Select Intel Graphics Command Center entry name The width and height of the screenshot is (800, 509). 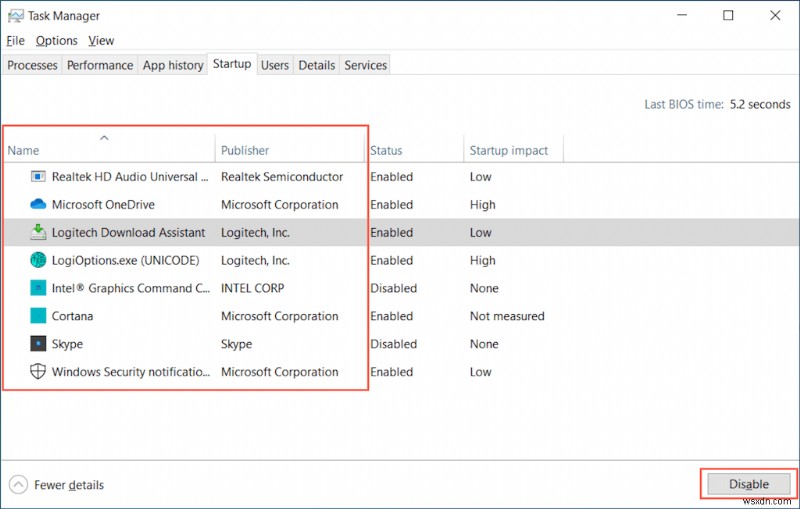coord(131,288)
